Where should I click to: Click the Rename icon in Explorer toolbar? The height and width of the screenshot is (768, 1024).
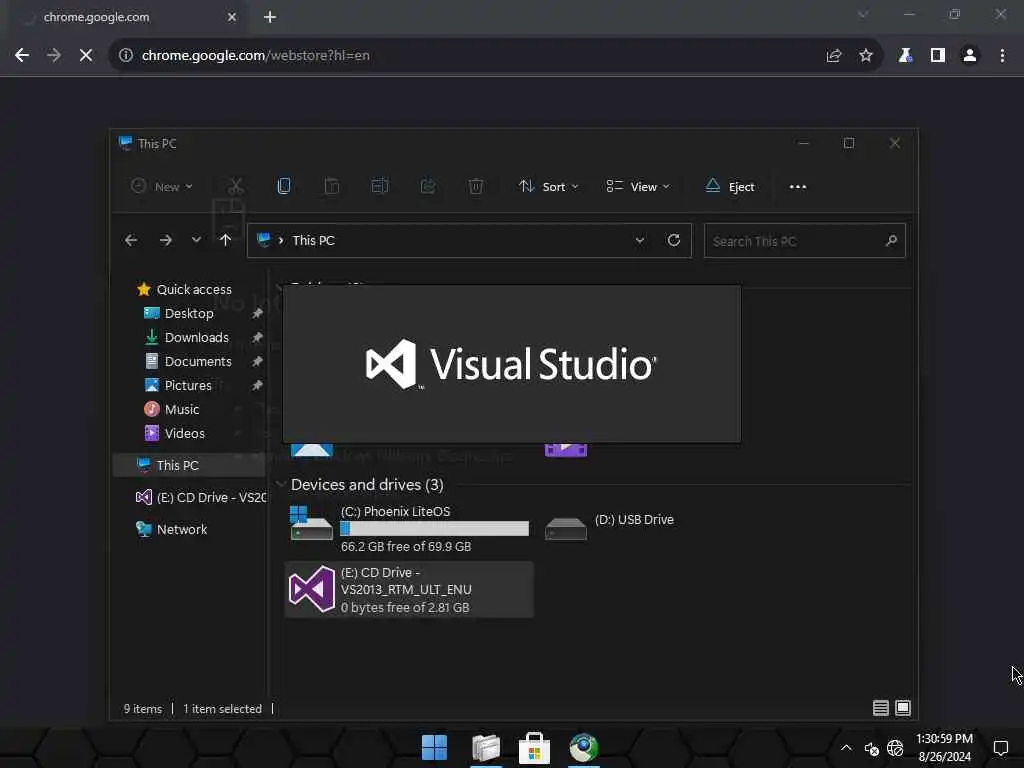click(x=379, y=187)
